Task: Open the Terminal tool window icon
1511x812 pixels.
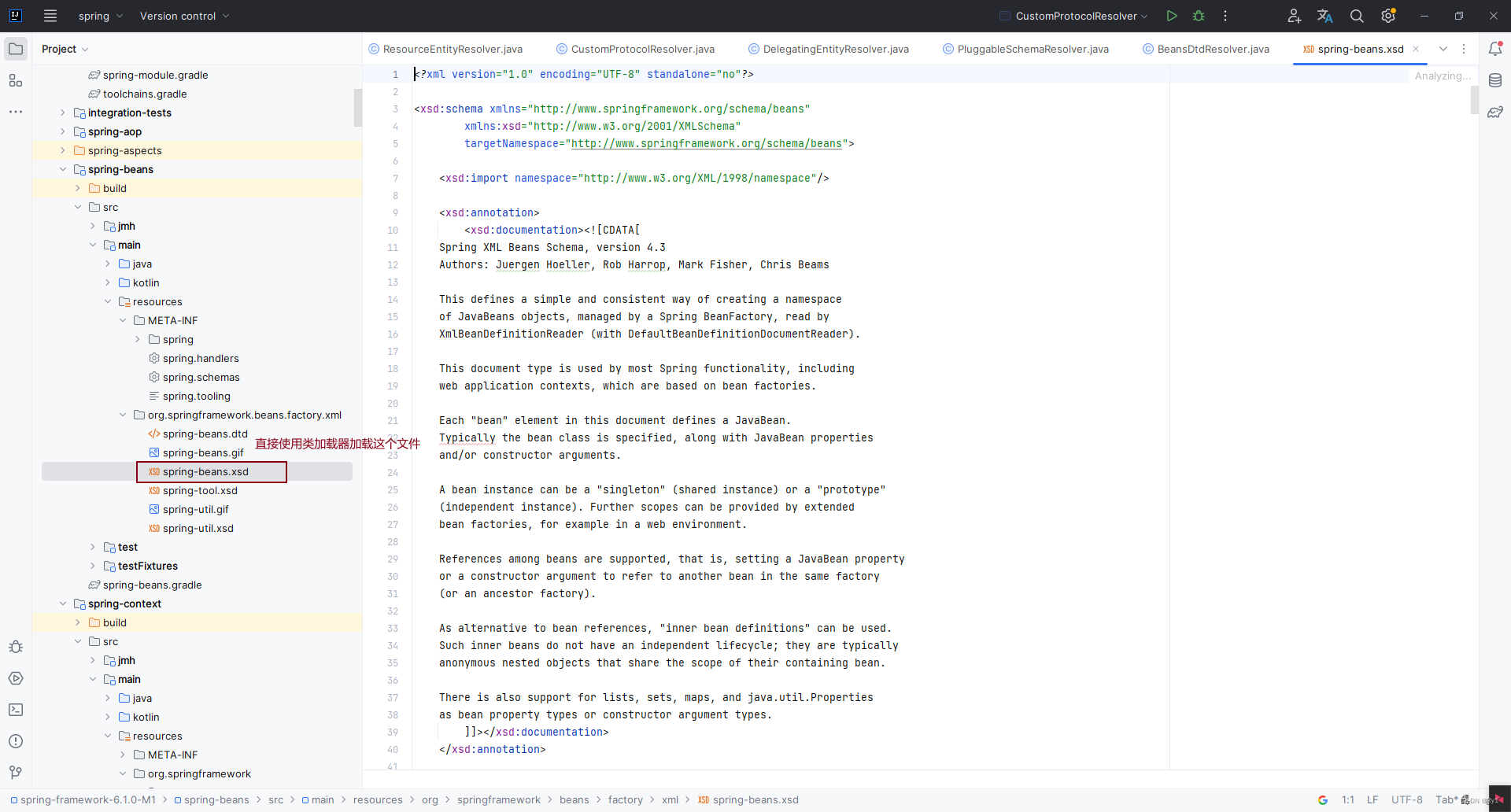Action: pyautogui.click(x=16, y=710)
